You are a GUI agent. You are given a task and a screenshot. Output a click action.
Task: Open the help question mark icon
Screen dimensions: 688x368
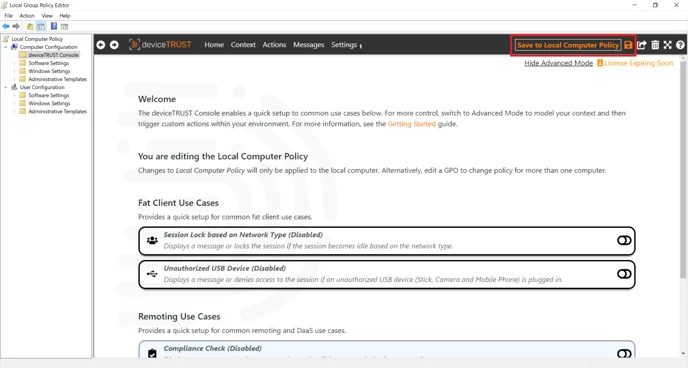(680, 45)
